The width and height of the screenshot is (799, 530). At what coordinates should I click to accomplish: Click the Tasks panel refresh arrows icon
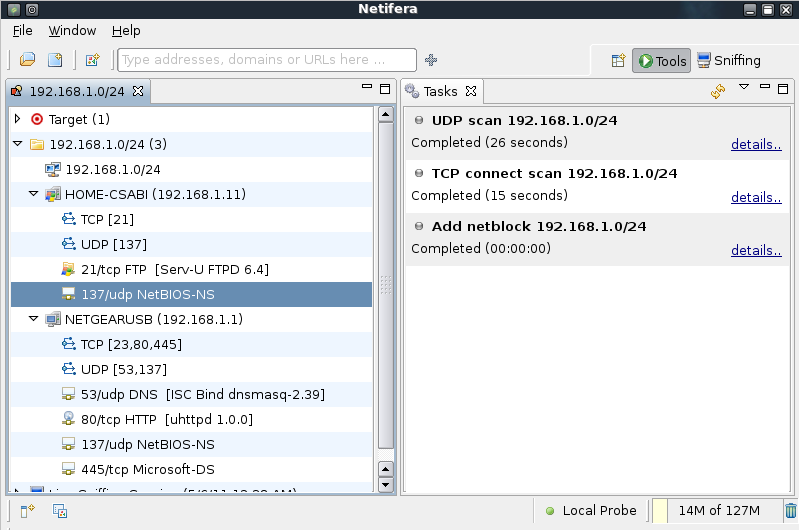click(717, 91)
